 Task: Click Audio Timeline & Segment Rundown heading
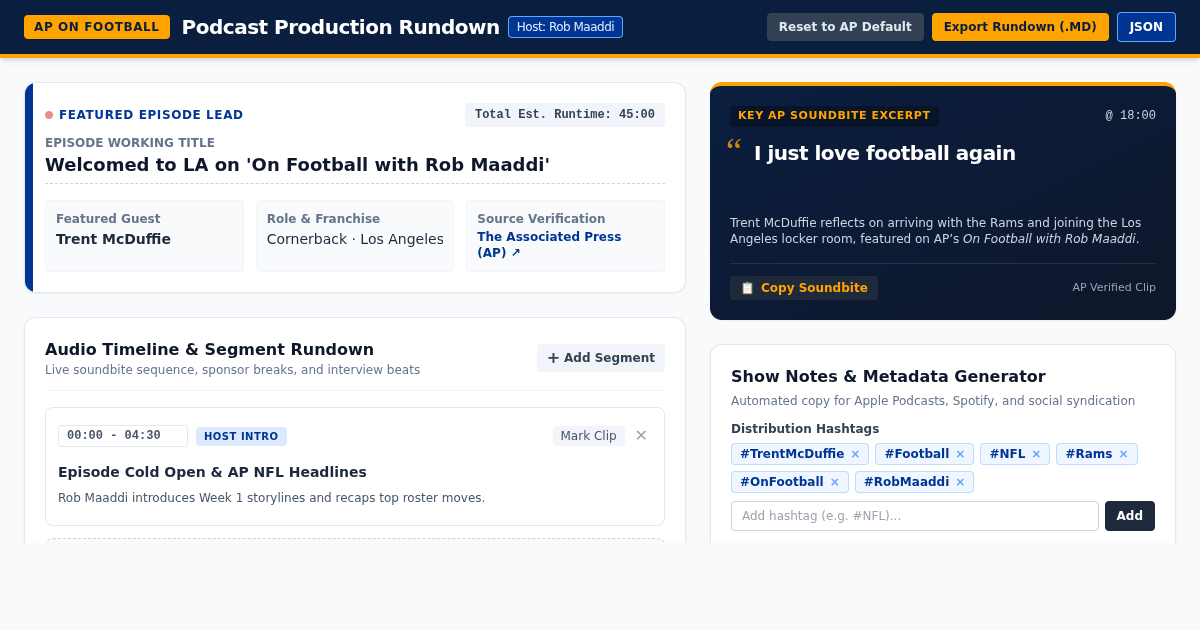pyautogui.click(x=209, y=349)
